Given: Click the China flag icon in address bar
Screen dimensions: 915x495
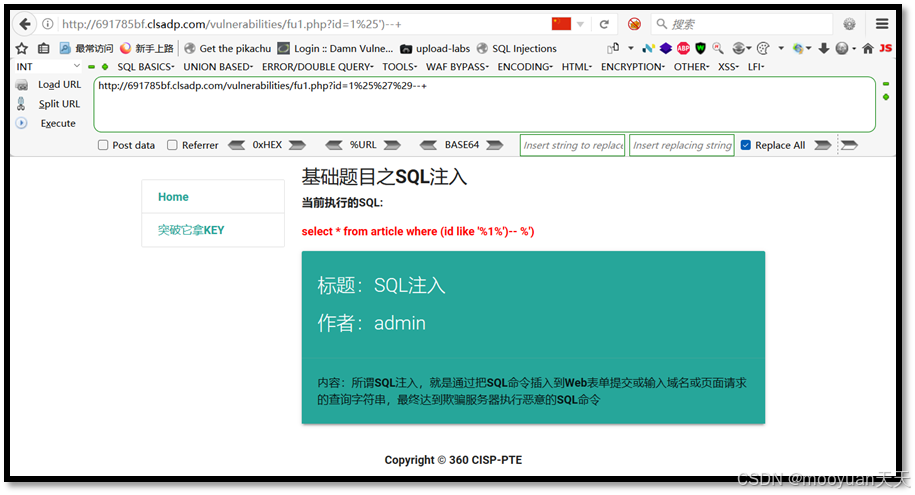Looking at the screenshot, I should [561, 23].
